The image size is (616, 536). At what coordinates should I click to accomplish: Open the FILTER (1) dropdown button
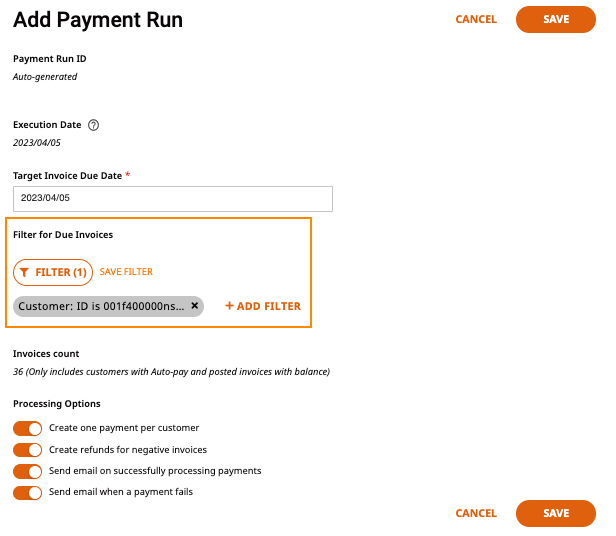[x=53, y=272]
